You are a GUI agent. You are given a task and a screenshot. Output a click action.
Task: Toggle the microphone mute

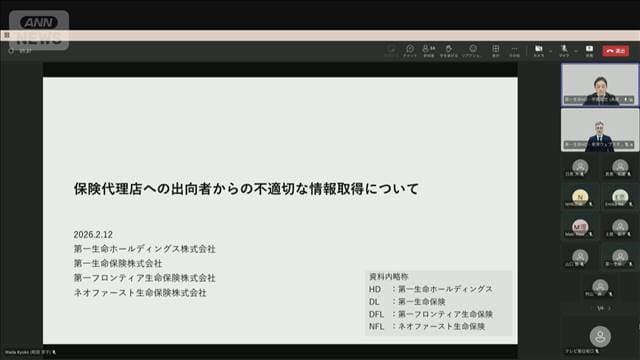564,51
